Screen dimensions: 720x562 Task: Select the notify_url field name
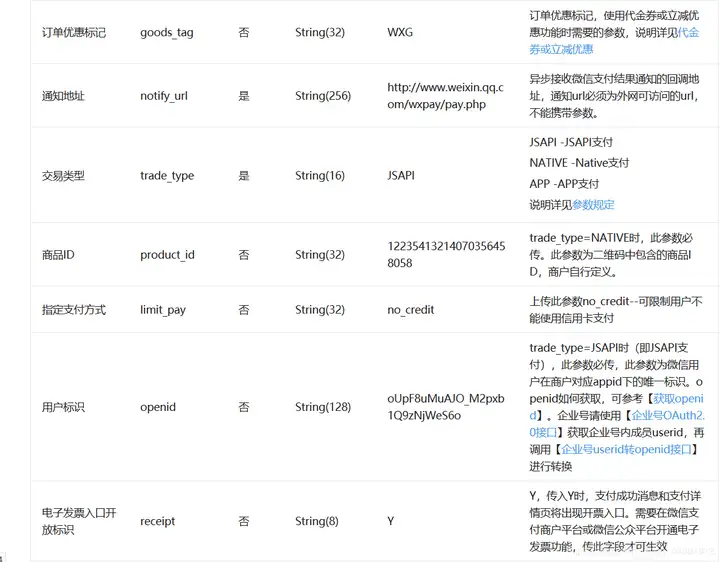(x=164, y=96)
